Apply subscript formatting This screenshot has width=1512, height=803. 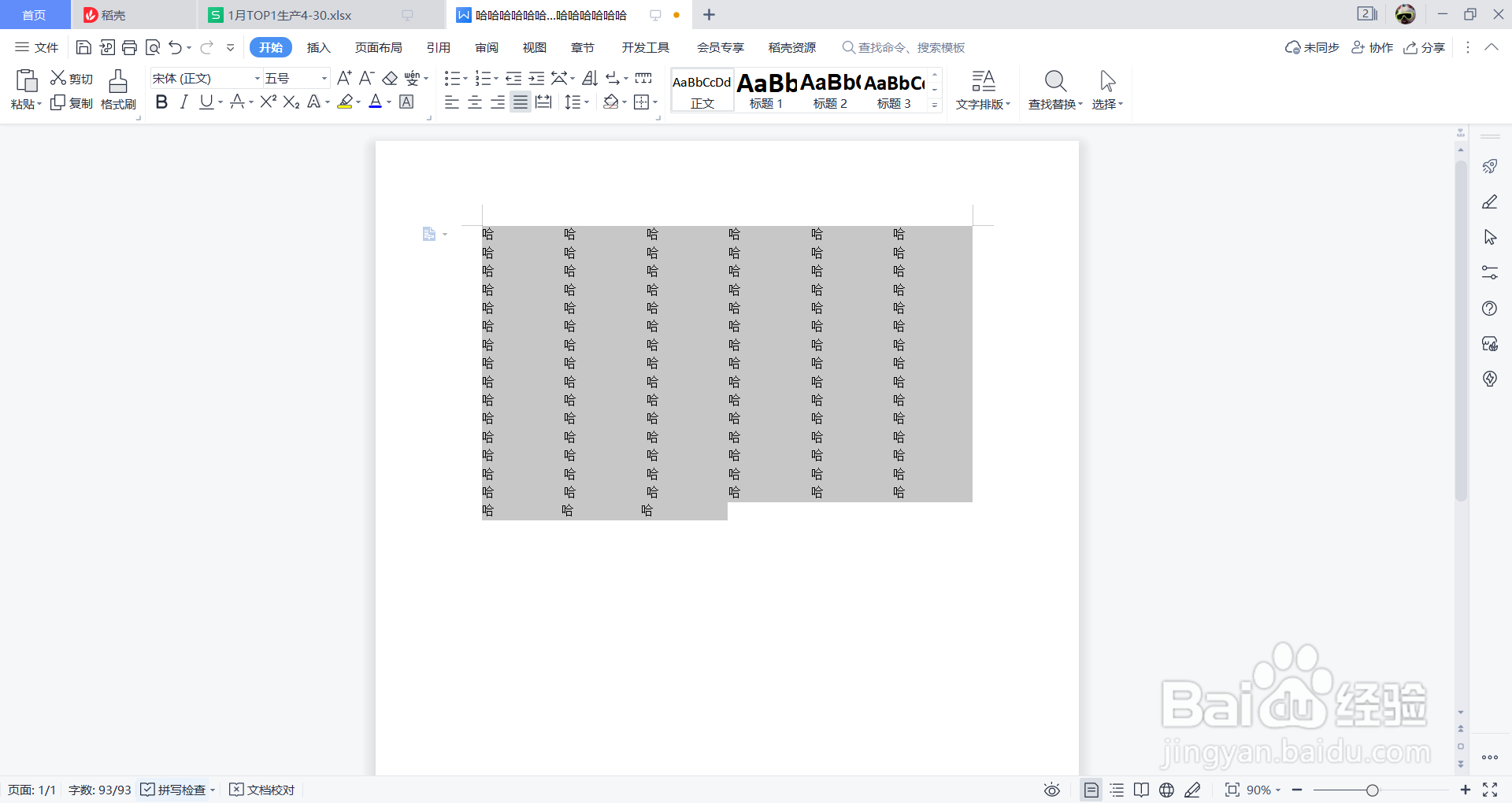pos(291,102)
